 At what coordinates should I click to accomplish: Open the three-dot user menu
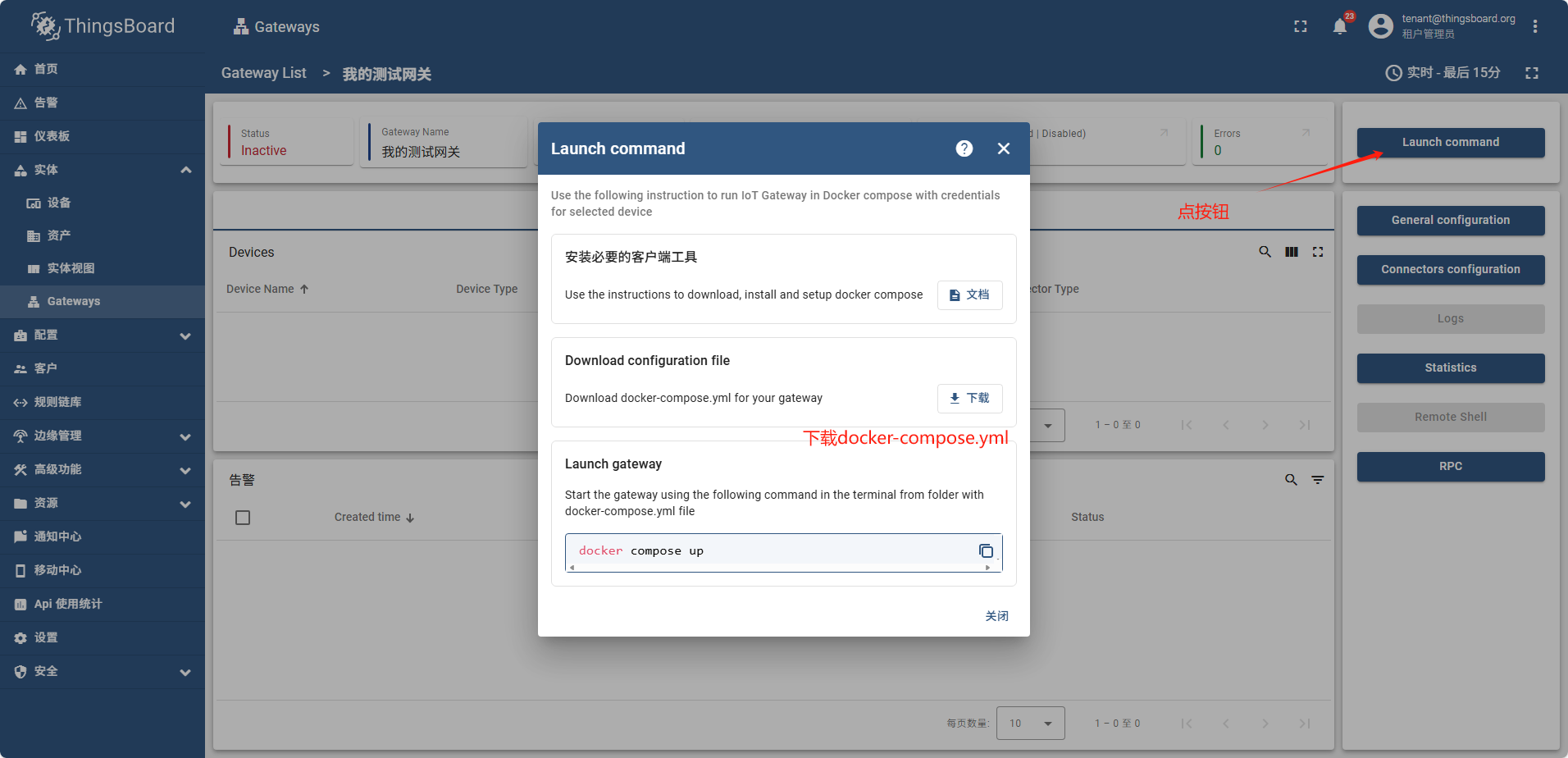(x=1535, y=26)
